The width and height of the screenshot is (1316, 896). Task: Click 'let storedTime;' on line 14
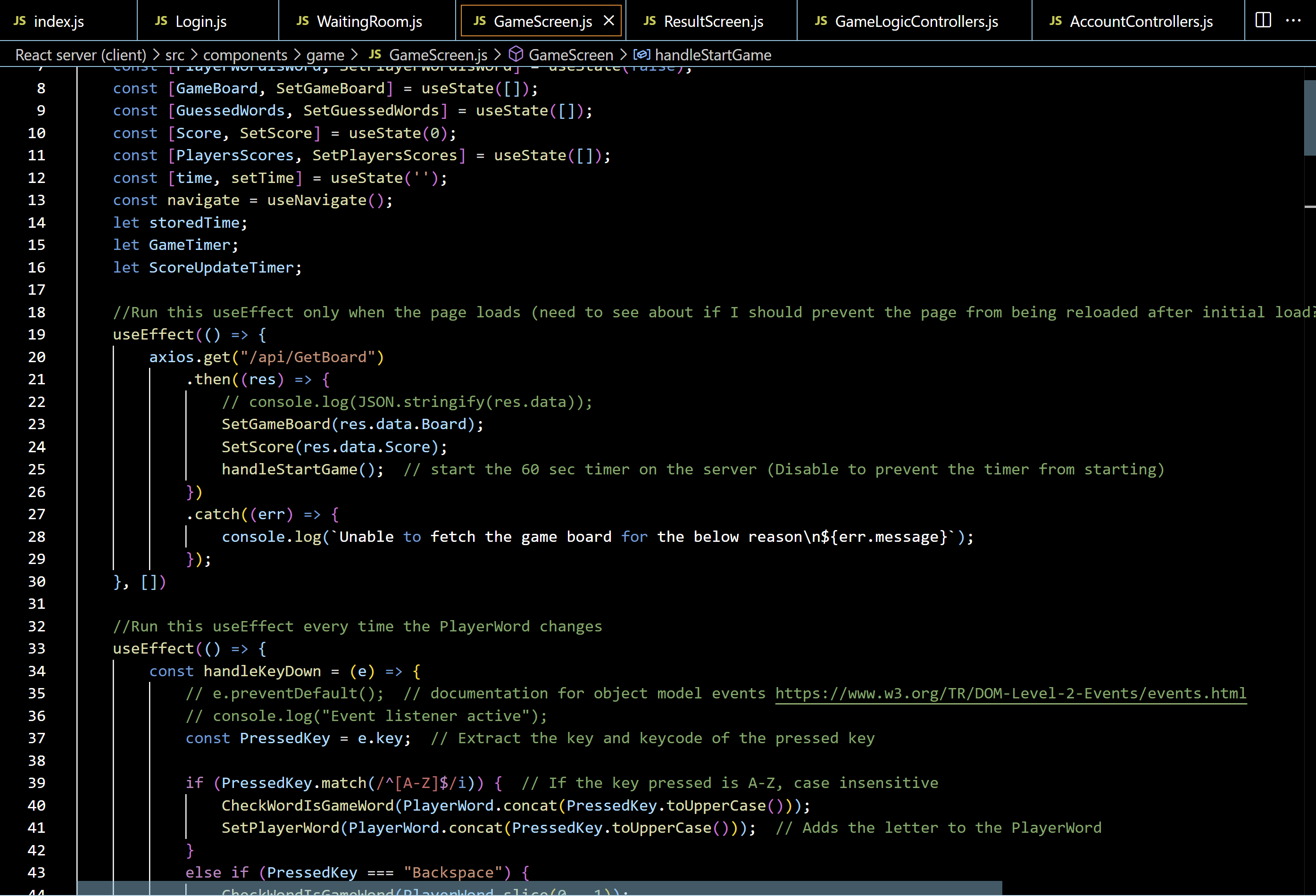pyautogui.click(x=181, y=223)
